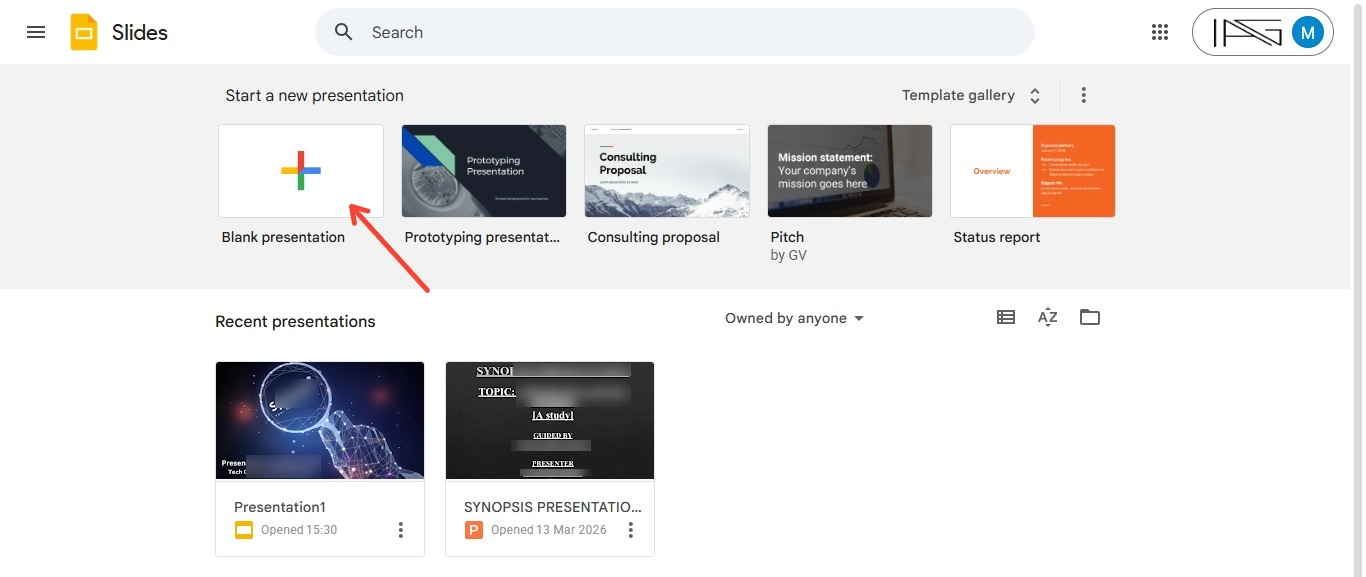The width and height of the screenshot is (1366, 577).
Task: Open the main menu hamburger icon
Action: coord(36,32)
